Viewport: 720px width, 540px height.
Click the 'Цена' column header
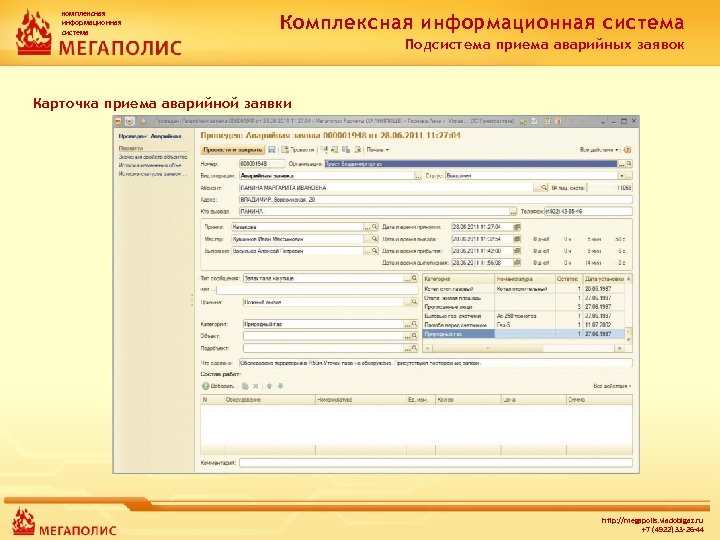(534, 400)
